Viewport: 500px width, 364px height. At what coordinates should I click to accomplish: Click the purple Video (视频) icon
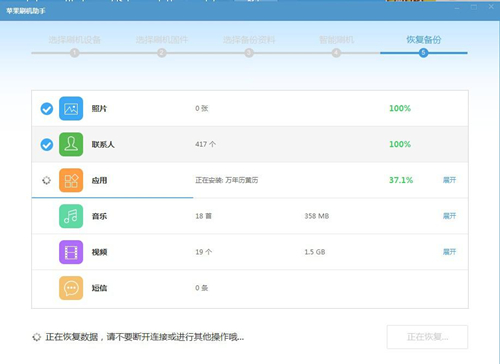coord(71,252)
